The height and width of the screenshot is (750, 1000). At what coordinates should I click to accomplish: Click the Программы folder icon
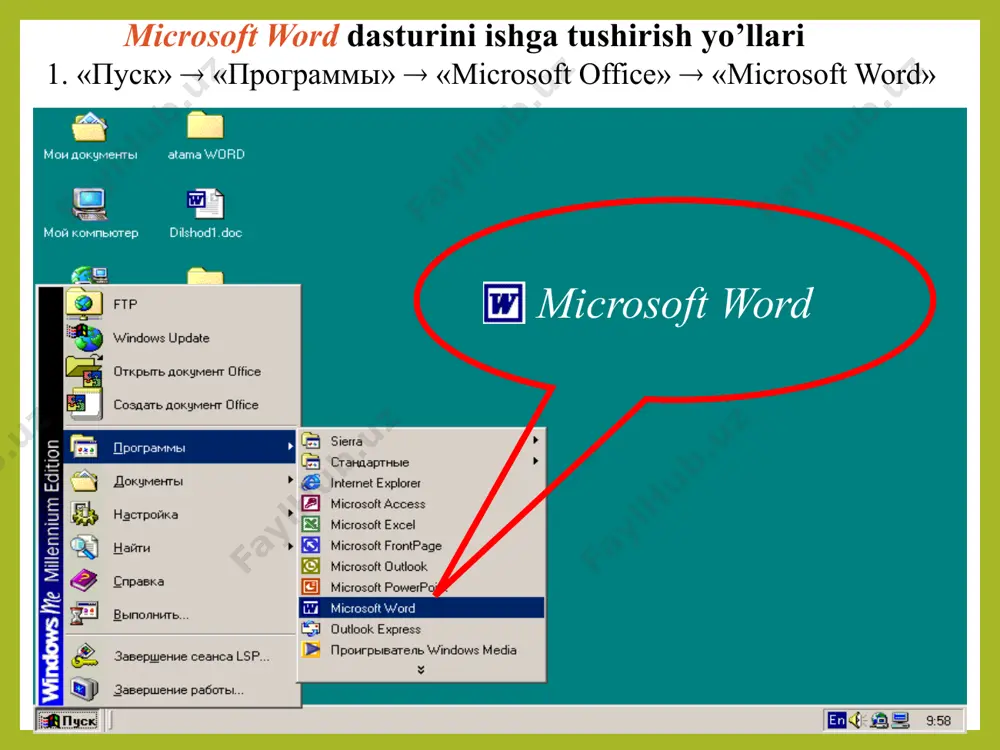84,447
